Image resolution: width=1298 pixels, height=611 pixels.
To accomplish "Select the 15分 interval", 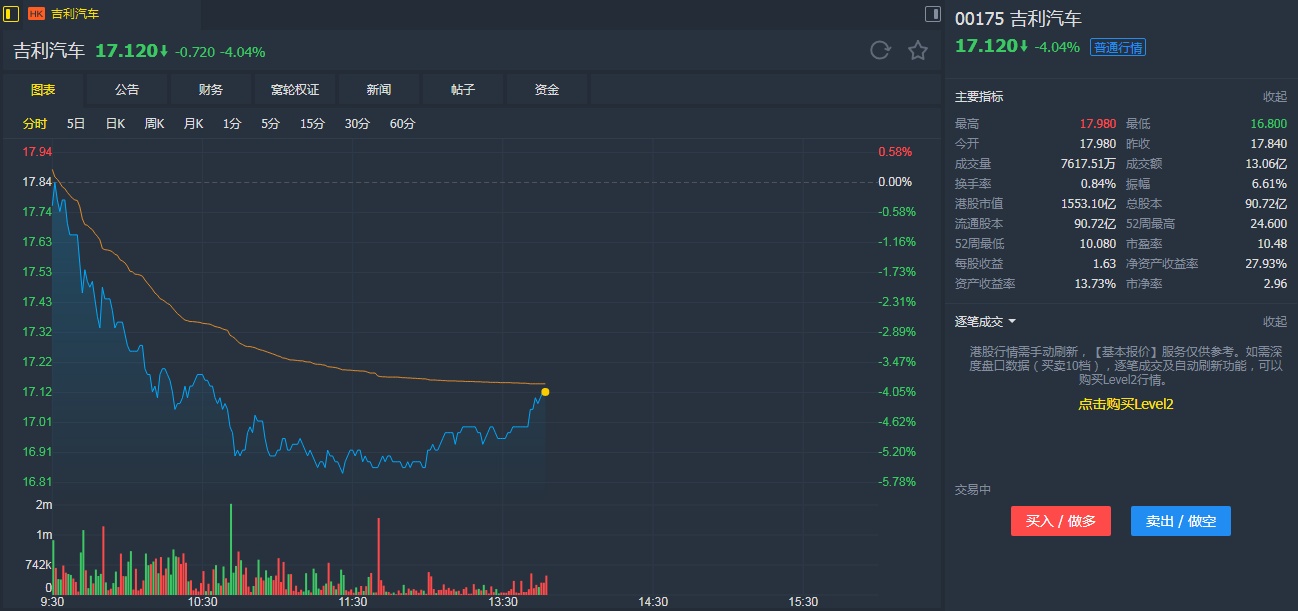I will pyautogui.click(x=312, y=124).
